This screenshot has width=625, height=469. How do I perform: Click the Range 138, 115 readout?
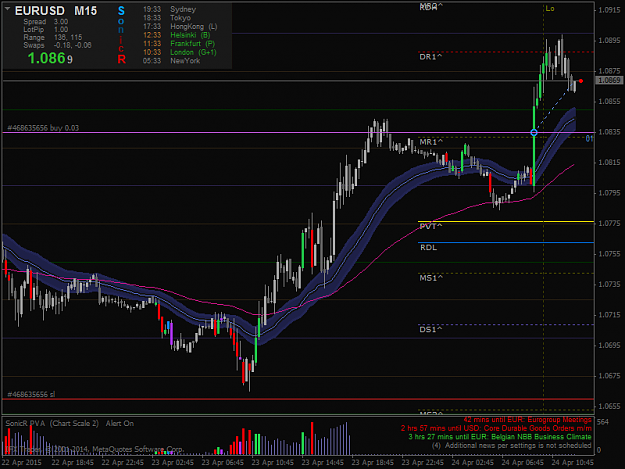(53, 37)
